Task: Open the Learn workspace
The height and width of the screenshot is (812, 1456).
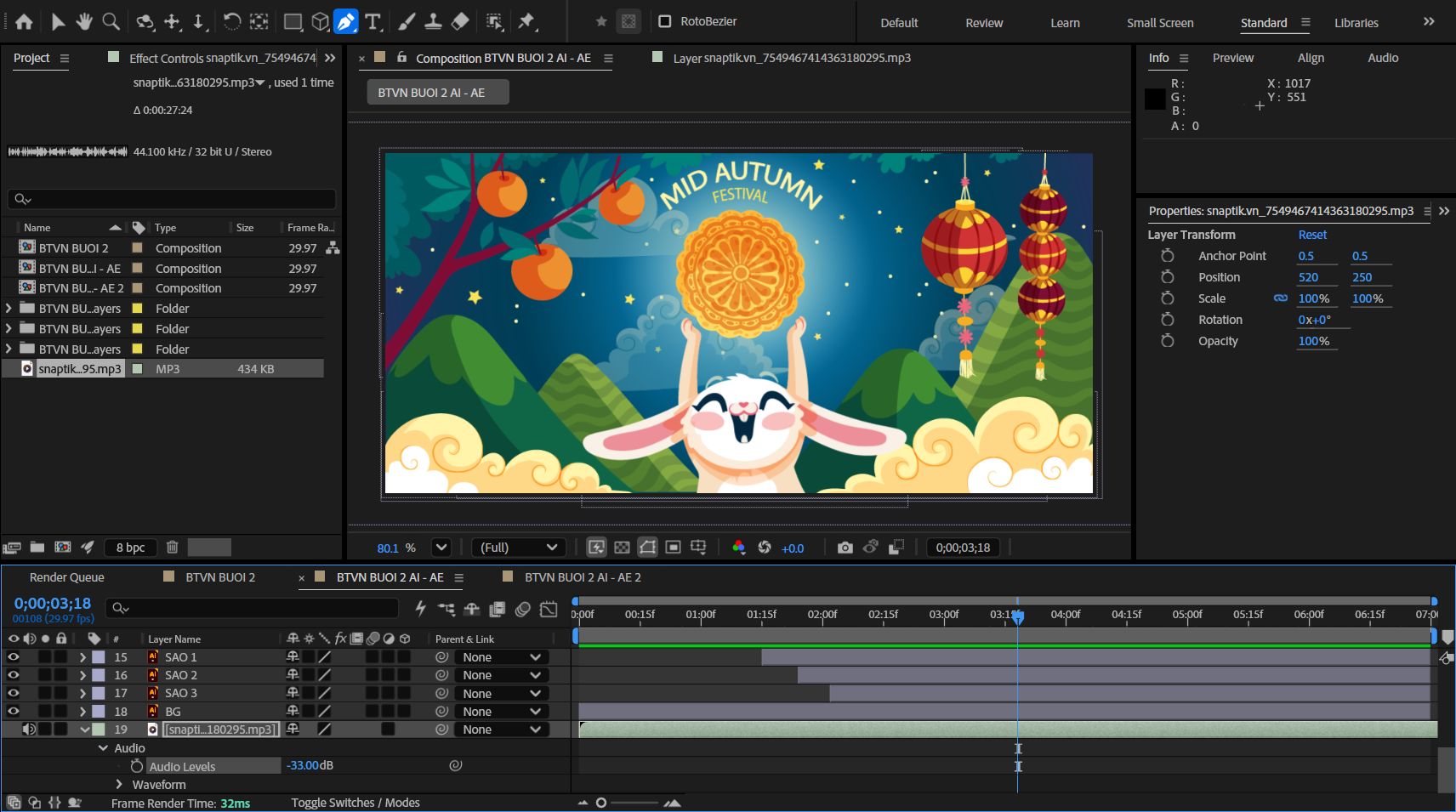Action: point(1065,23)
